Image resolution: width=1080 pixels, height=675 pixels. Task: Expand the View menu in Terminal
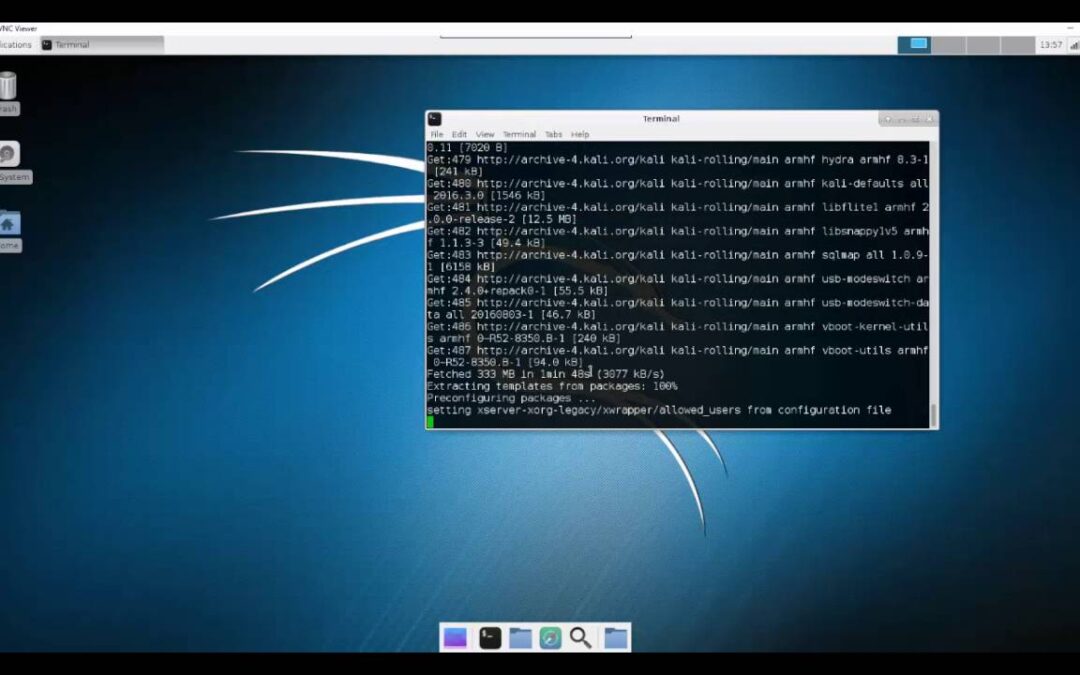(x=485, y=134)
